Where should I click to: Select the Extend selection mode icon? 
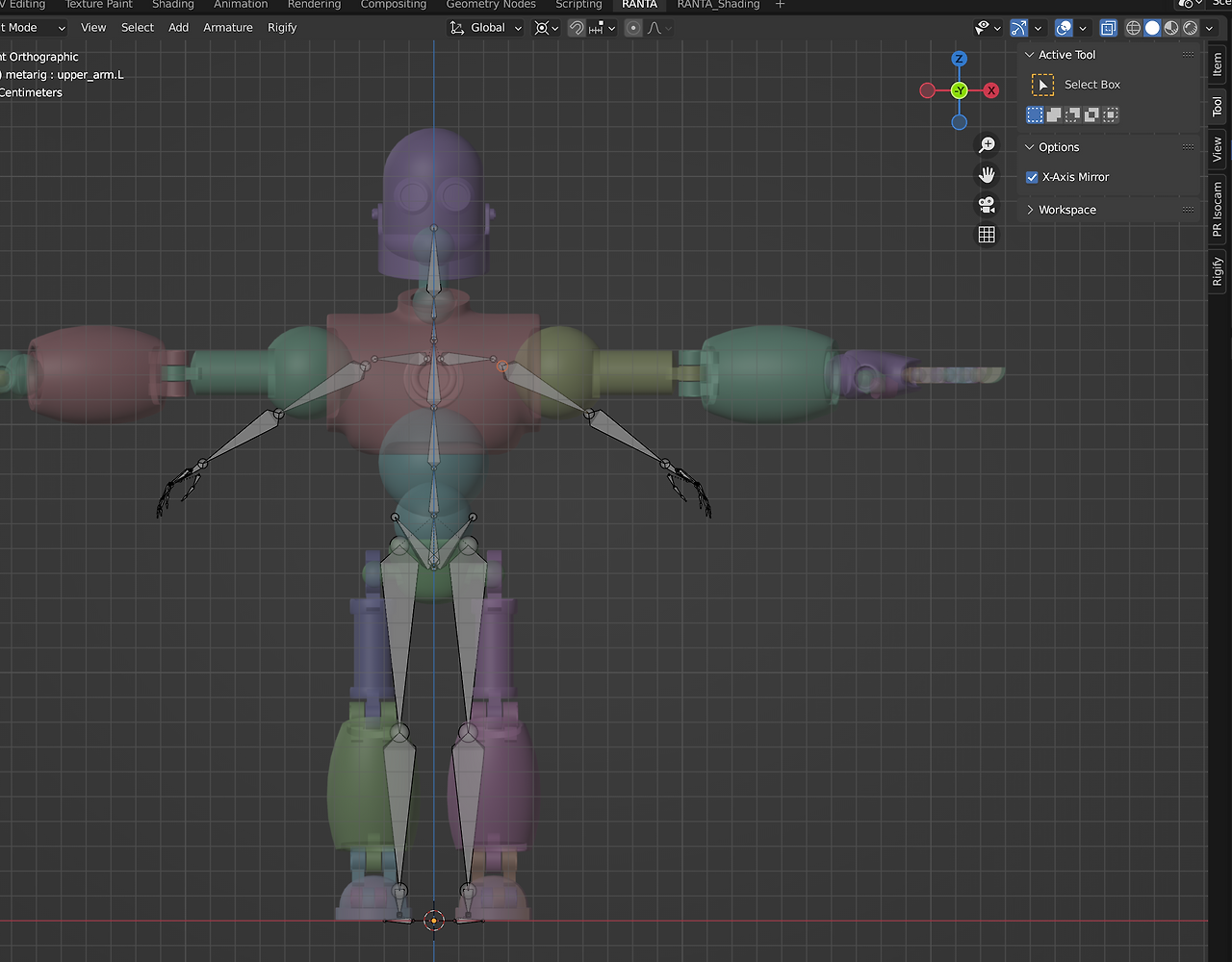click(x=1054, y=114)
